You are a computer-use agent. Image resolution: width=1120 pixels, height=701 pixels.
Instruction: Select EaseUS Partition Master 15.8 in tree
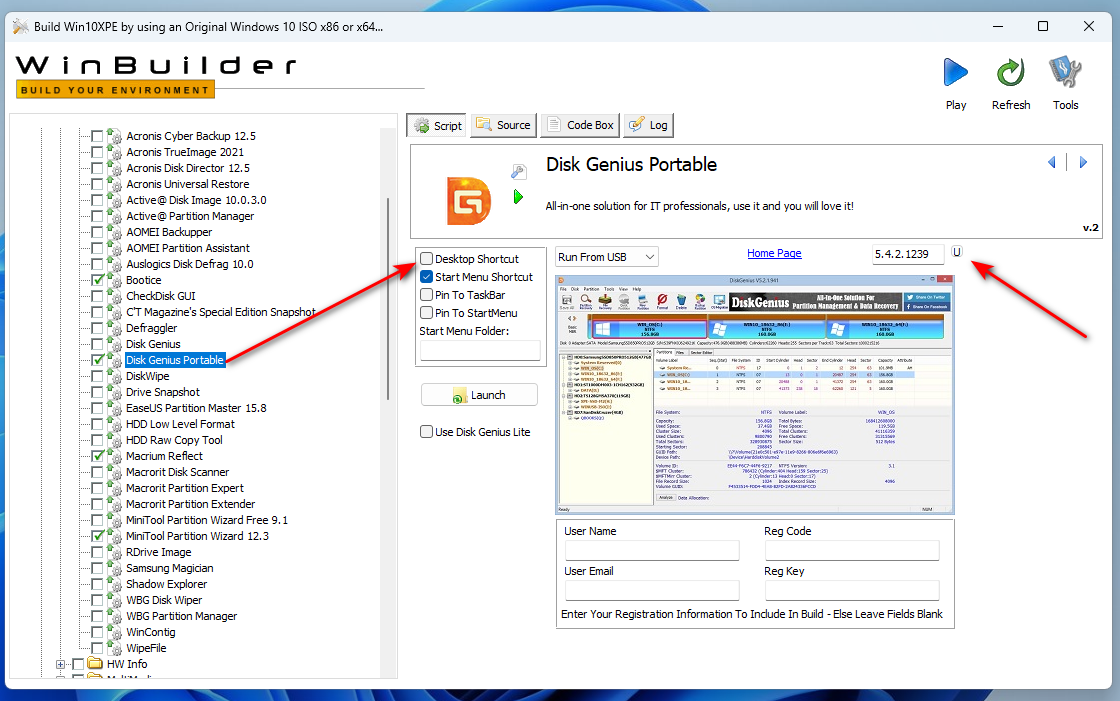pyautogui.click(x=196, y=407)
